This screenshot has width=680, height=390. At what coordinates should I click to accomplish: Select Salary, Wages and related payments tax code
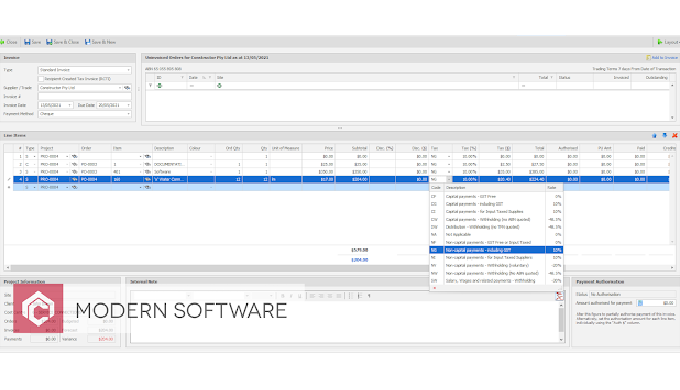pyautogui.click(x=496, y=281)
